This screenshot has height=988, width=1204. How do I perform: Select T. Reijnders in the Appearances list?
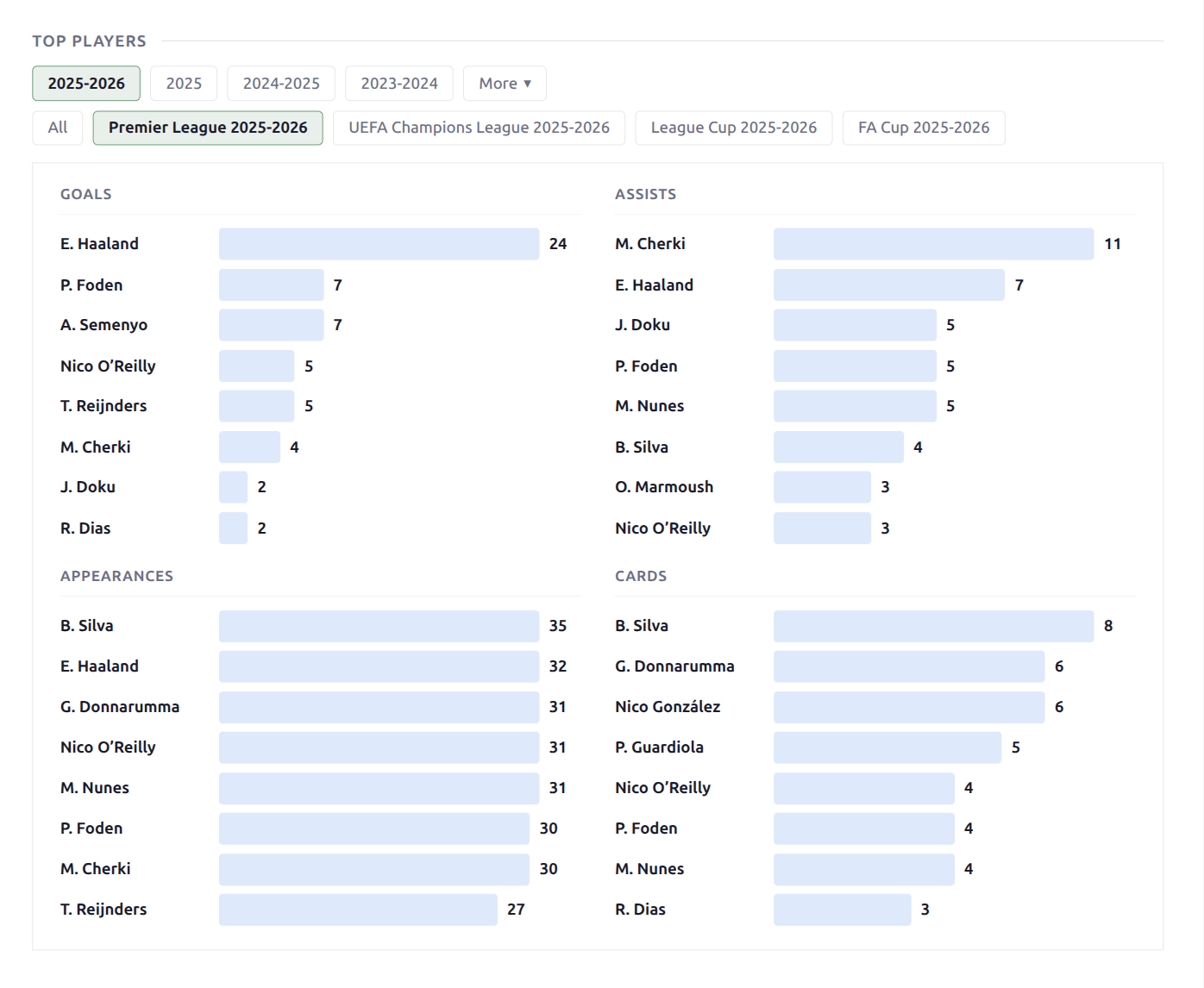point(103,910)
